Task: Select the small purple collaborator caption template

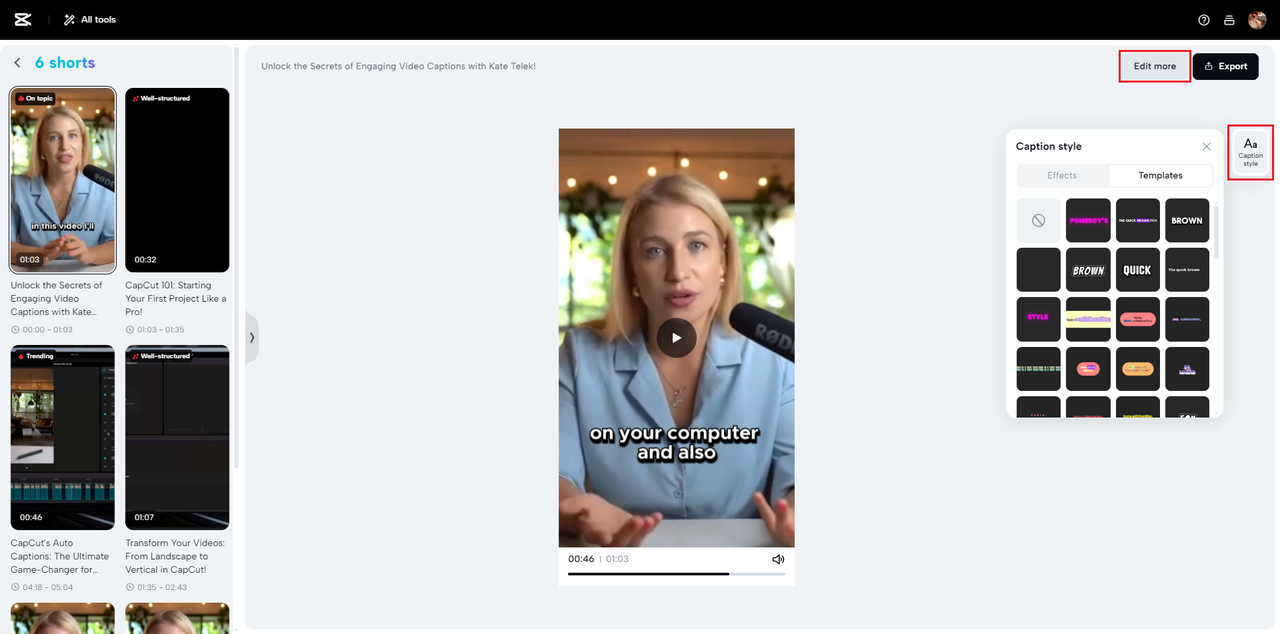Action: pos(1187,319)
